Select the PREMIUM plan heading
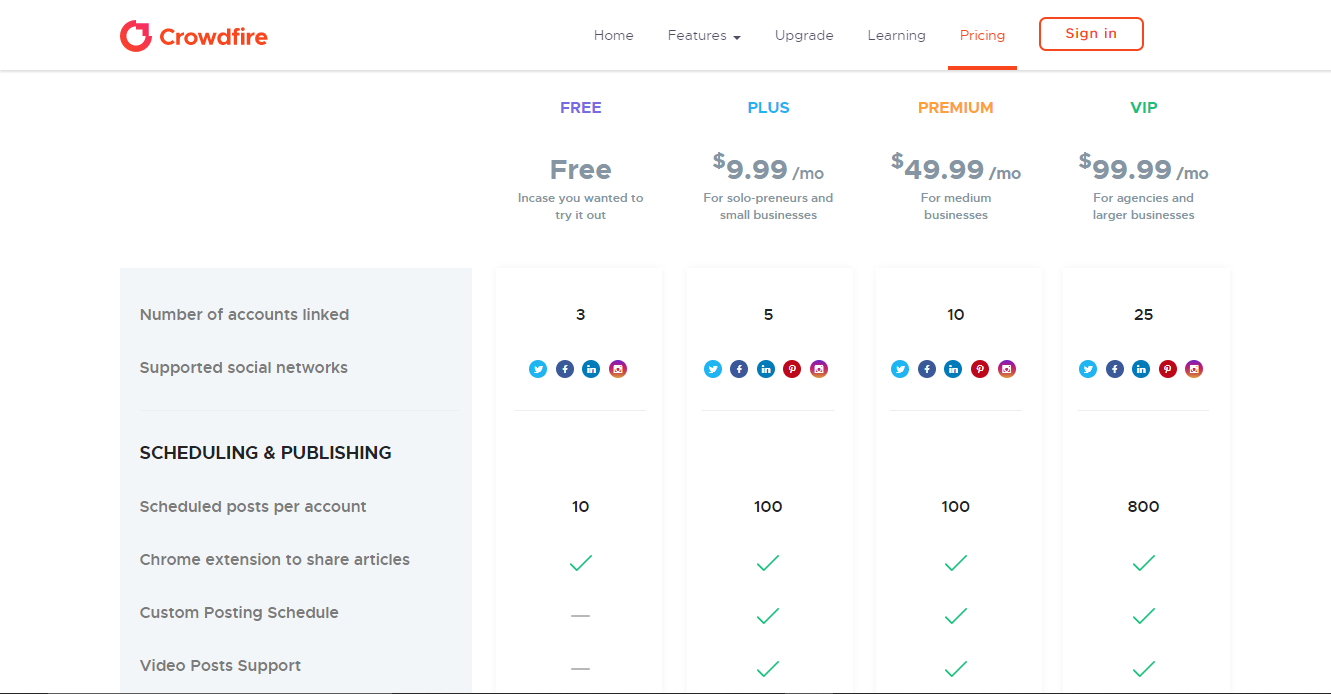The width and height of the screenshot is (1331, 694). pyautogui.click(x=956, y=108)
